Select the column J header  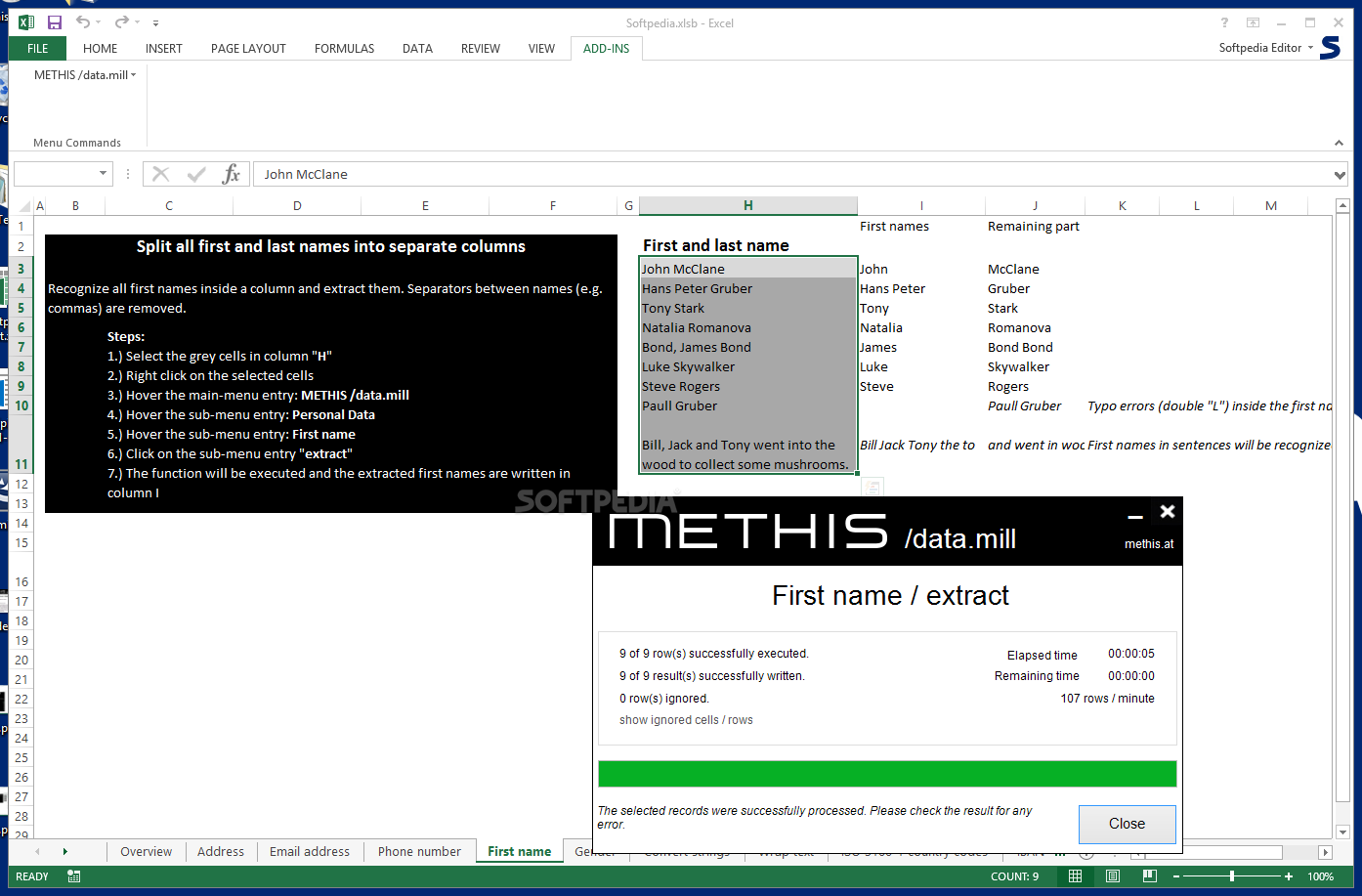(x=1035, y=205)
